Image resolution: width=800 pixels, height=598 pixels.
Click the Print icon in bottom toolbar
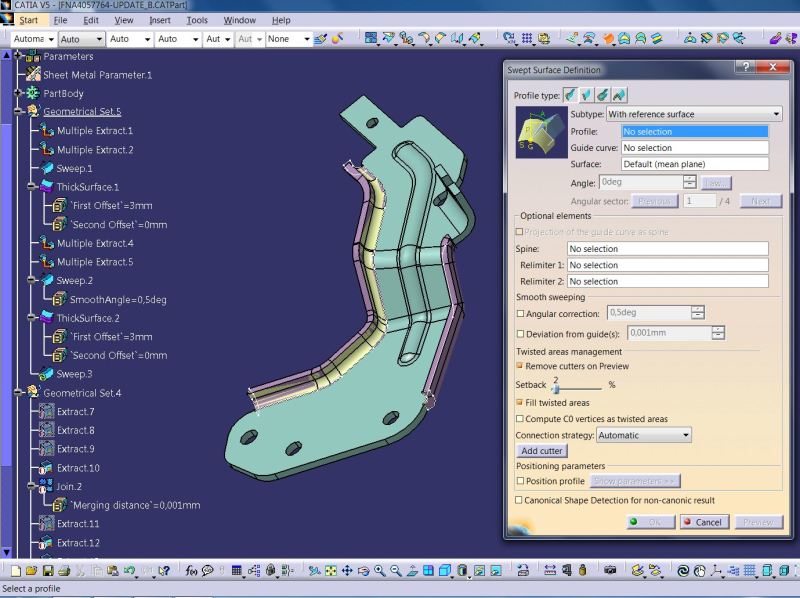pos(64,570)
